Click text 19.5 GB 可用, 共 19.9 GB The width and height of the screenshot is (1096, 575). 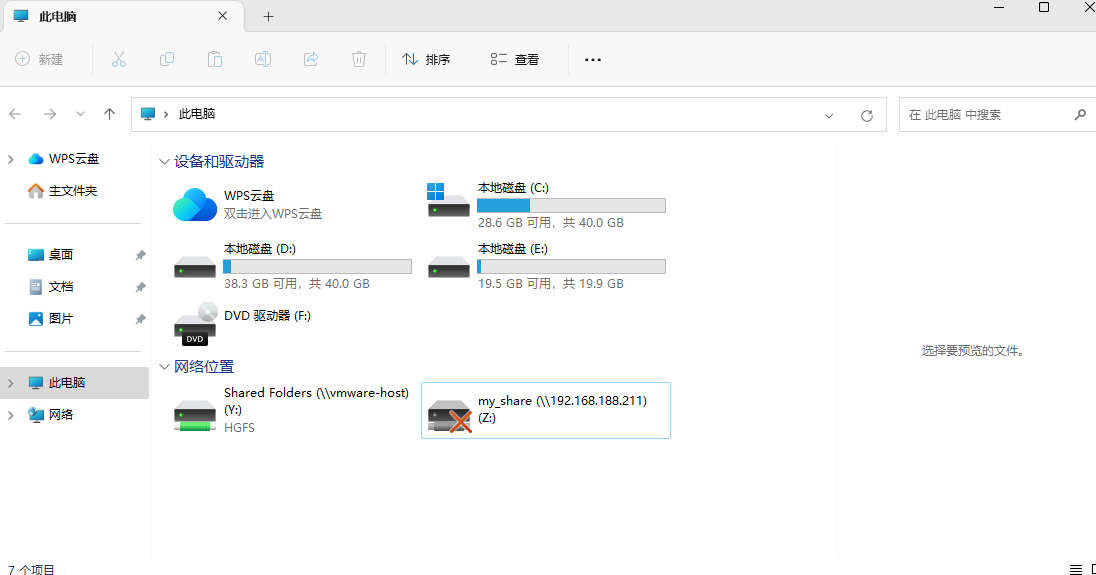point(551,284)
